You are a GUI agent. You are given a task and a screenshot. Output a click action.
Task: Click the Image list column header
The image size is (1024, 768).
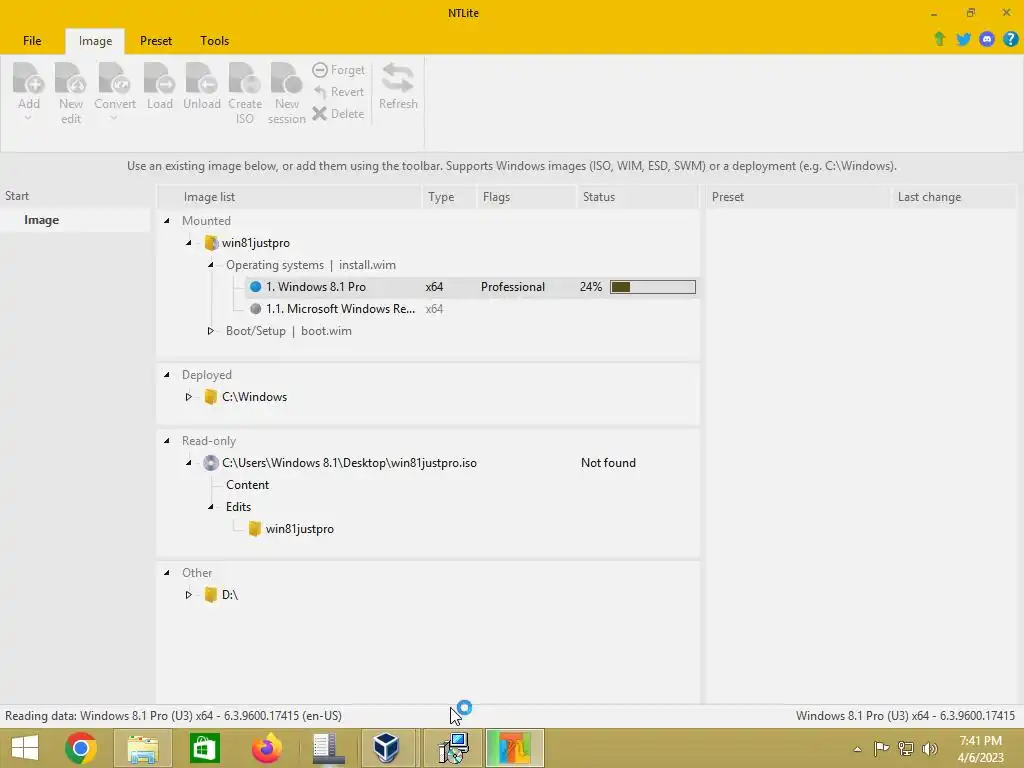tap(290, 197)
